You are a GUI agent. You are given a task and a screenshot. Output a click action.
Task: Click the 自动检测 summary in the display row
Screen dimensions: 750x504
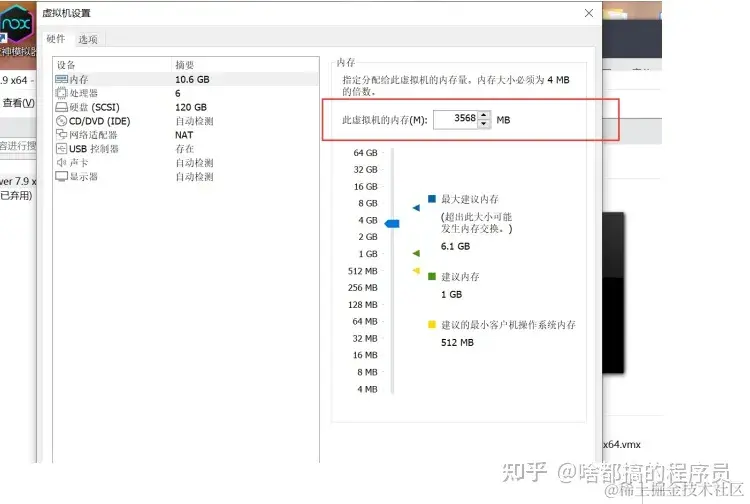click(x=194, y=176)
